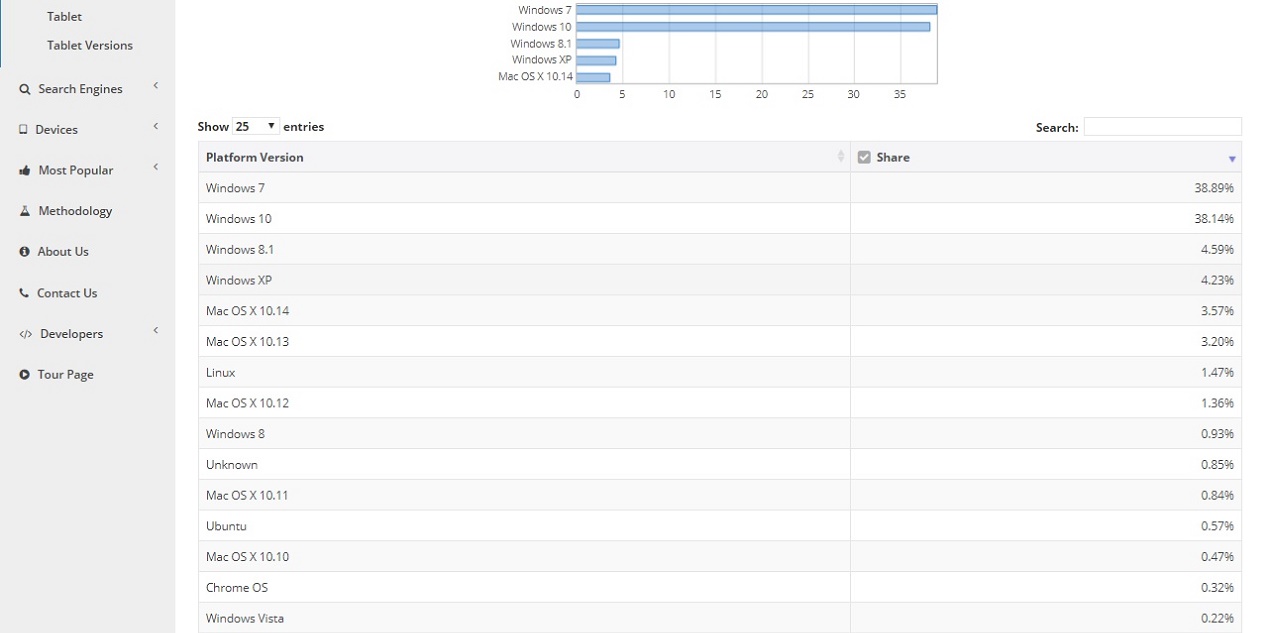Select the Windows Vista table row
The width and height of the screenshot is (1266, 633).
point(720,619)
